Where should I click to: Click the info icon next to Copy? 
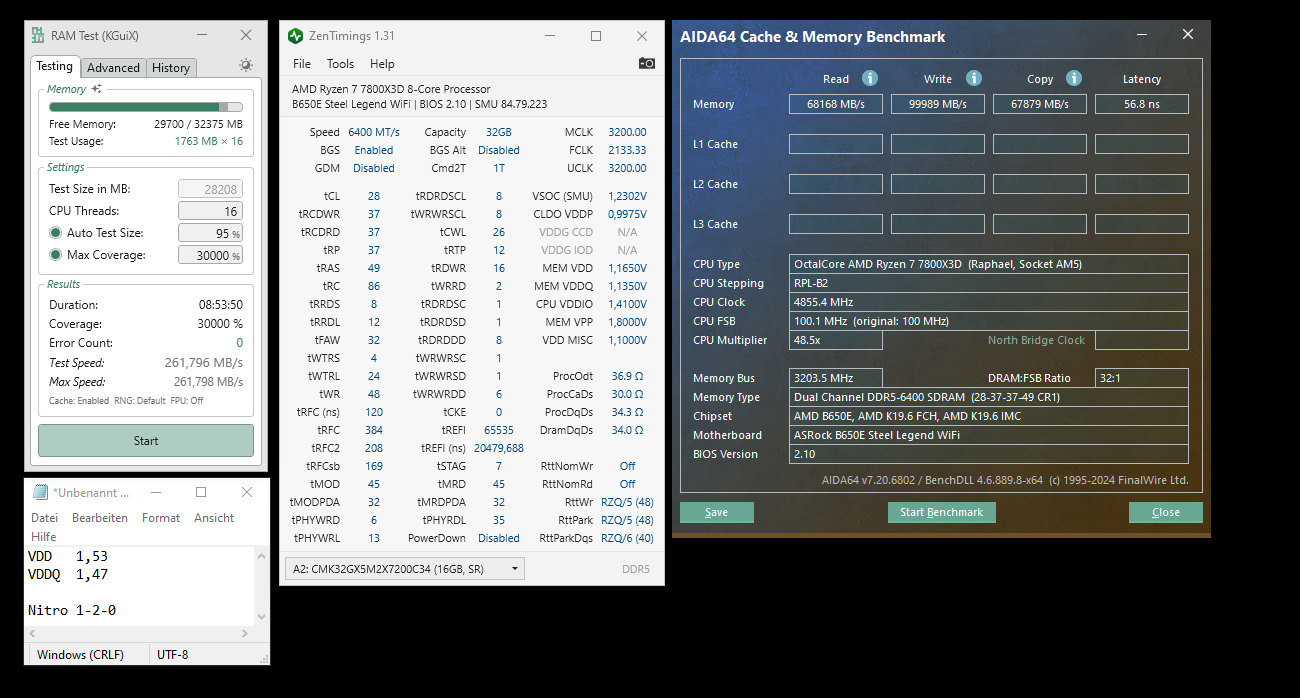tap(1074, 78)
